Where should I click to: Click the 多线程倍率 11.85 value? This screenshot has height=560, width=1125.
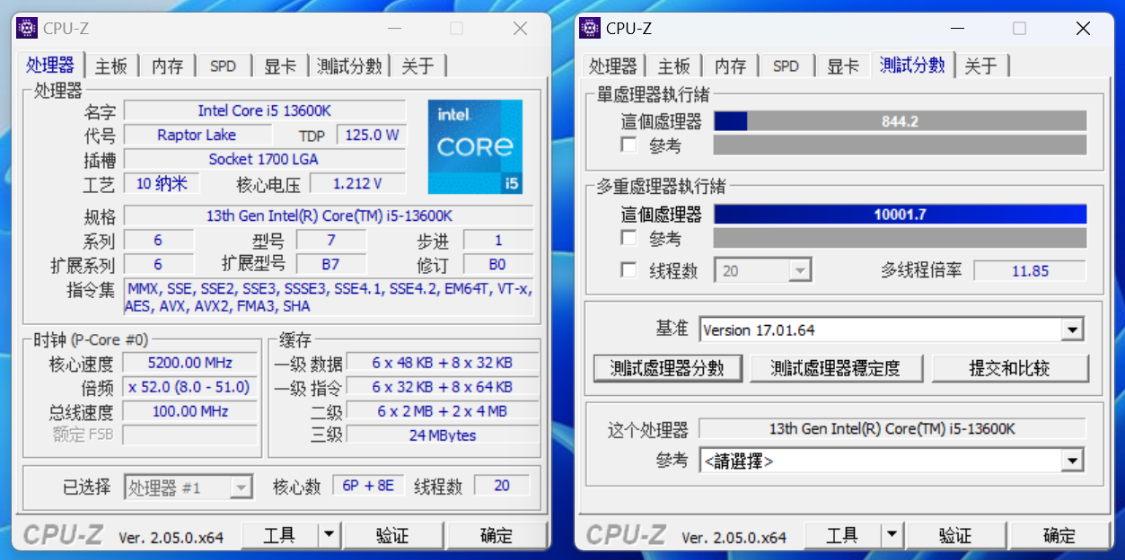click(1030, 271)
